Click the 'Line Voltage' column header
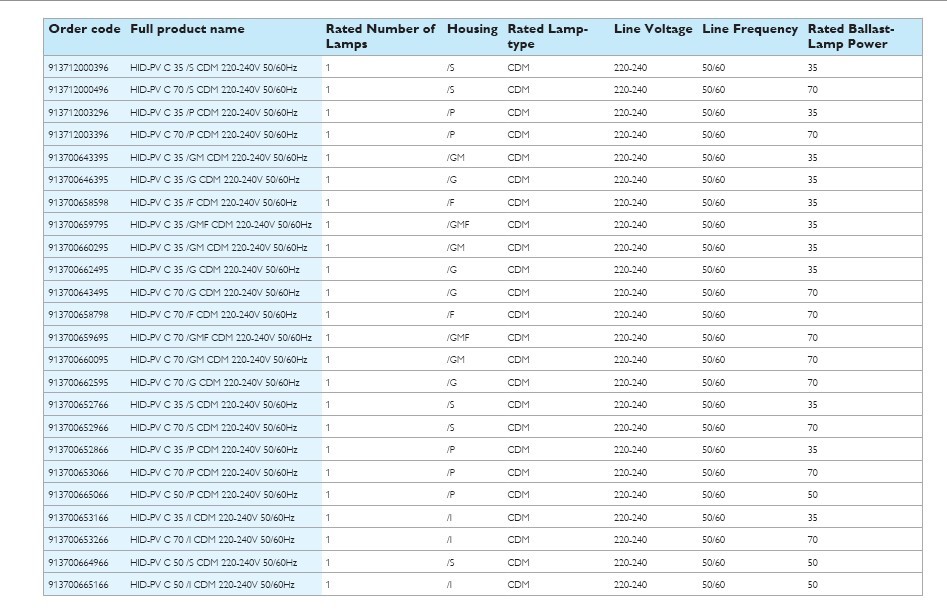 point(652,29)
